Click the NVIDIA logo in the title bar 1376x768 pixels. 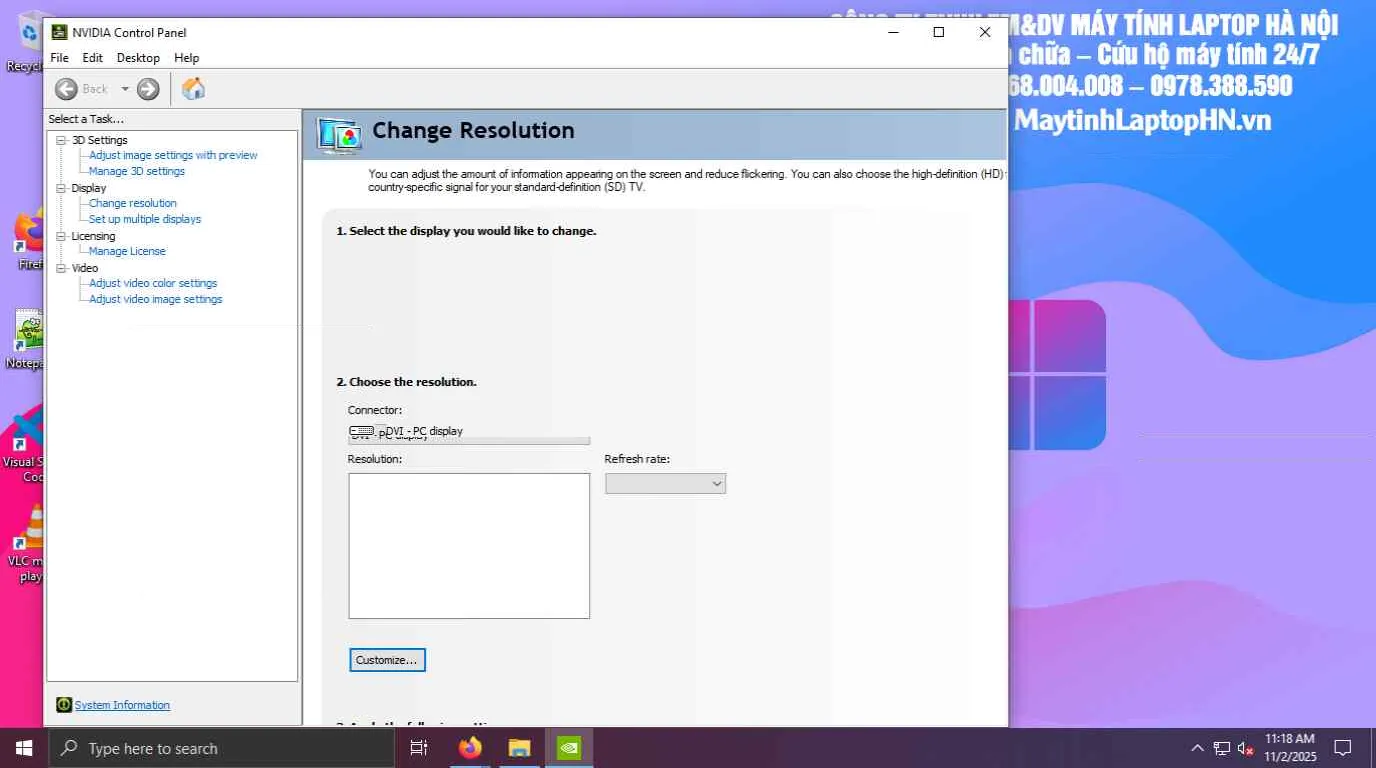tap(59, 32)
